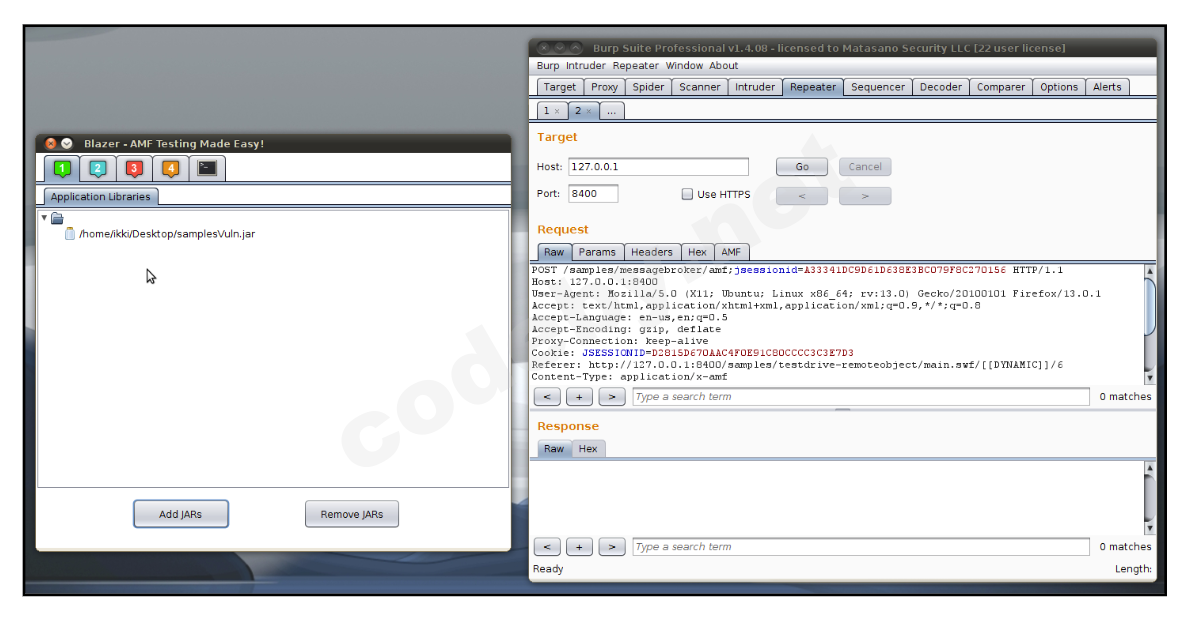Open Blazer's console tab icon
Image resolution: width=1190 pixels, height=620 pixels.
coord(206,168)
